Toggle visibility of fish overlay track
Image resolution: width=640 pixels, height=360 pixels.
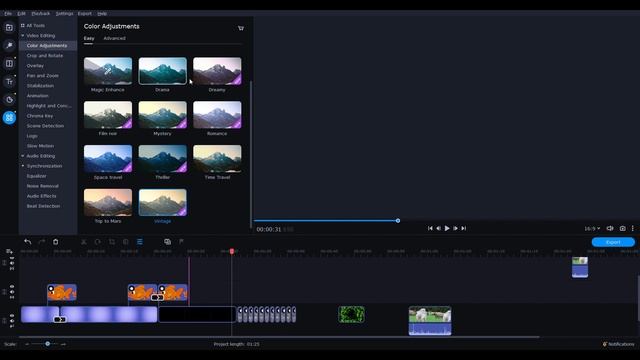[x=12, y=287]
